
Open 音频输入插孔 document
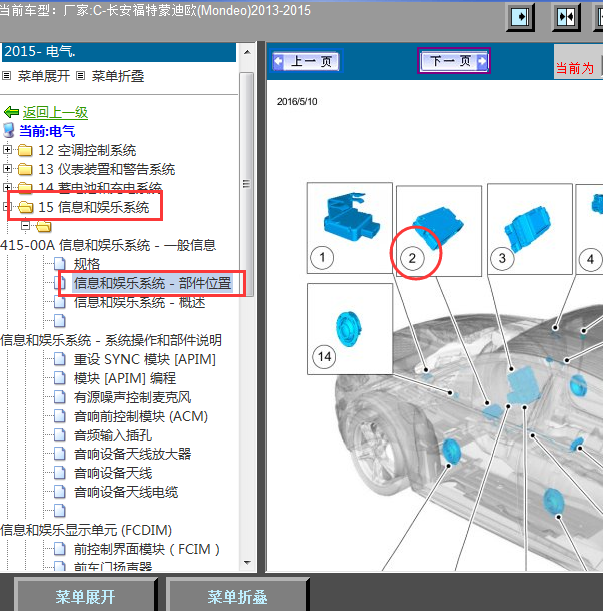pos(113,435)
